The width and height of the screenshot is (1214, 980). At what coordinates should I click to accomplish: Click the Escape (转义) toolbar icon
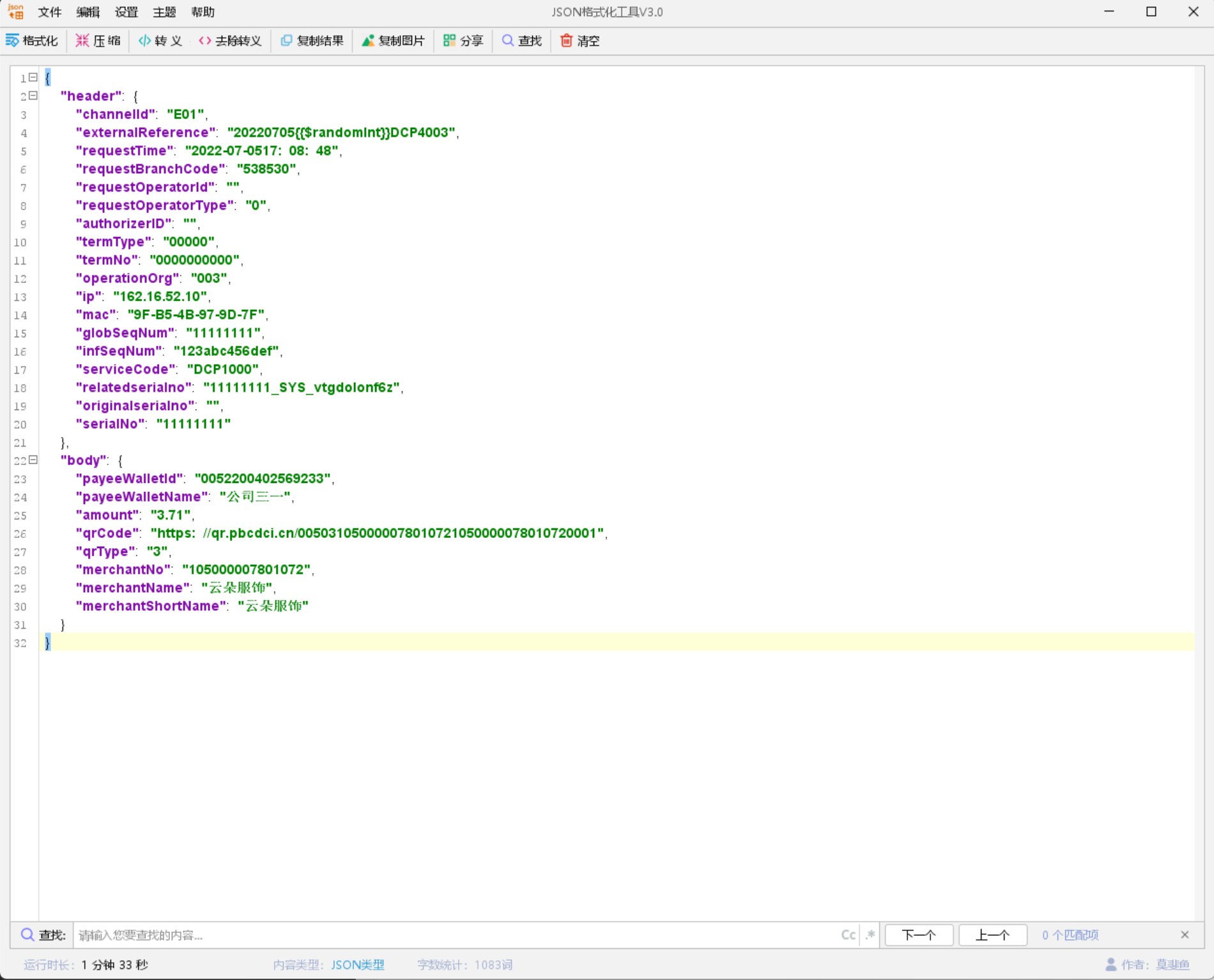[x=145, y=41]
